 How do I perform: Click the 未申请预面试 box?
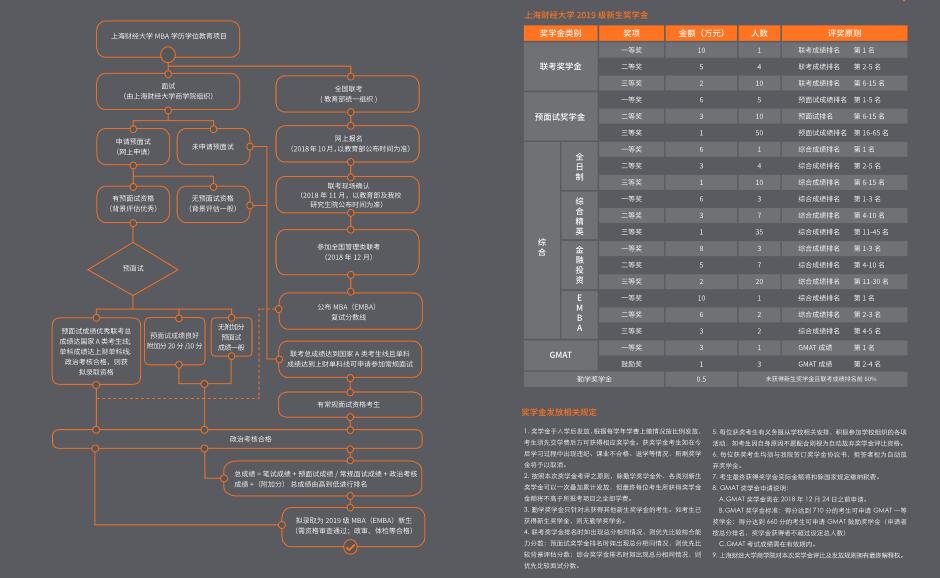pos(213,147)
